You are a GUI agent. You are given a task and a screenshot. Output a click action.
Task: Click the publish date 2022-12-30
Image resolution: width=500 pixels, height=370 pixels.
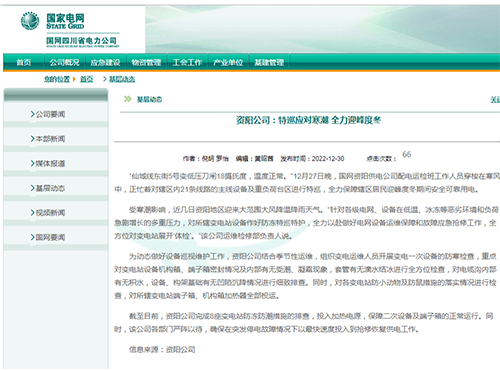(328, 159)
